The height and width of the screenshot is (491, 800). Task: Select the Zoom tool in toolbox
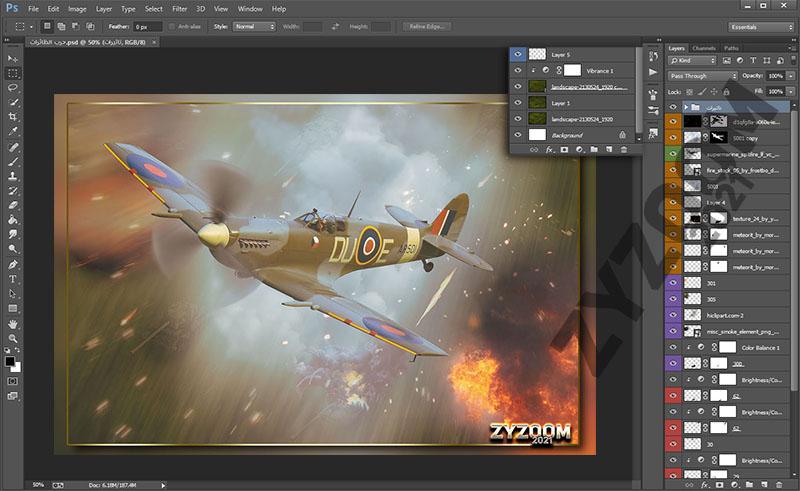tap(13, 338)
